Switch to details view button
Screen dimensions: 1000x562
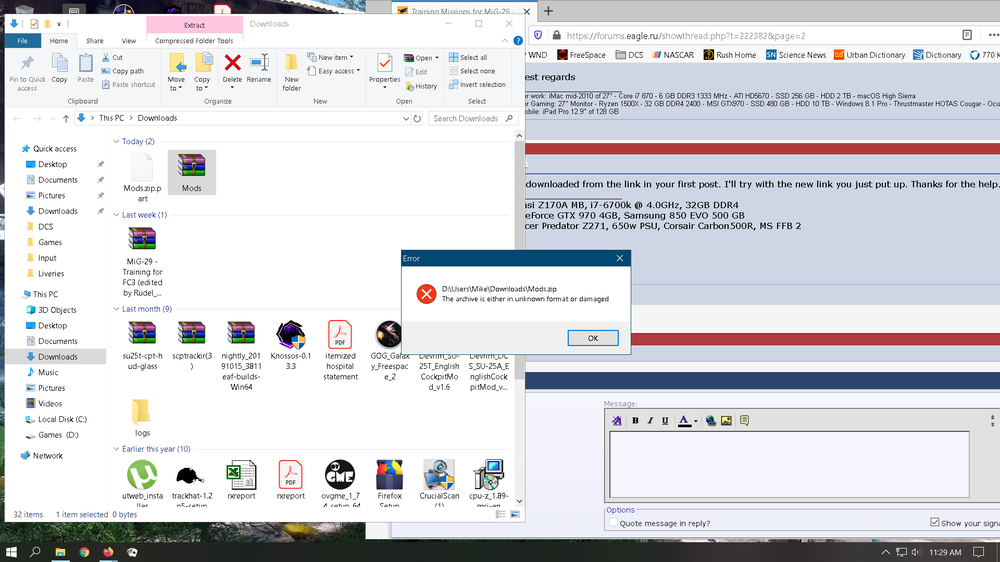point(501,514)
